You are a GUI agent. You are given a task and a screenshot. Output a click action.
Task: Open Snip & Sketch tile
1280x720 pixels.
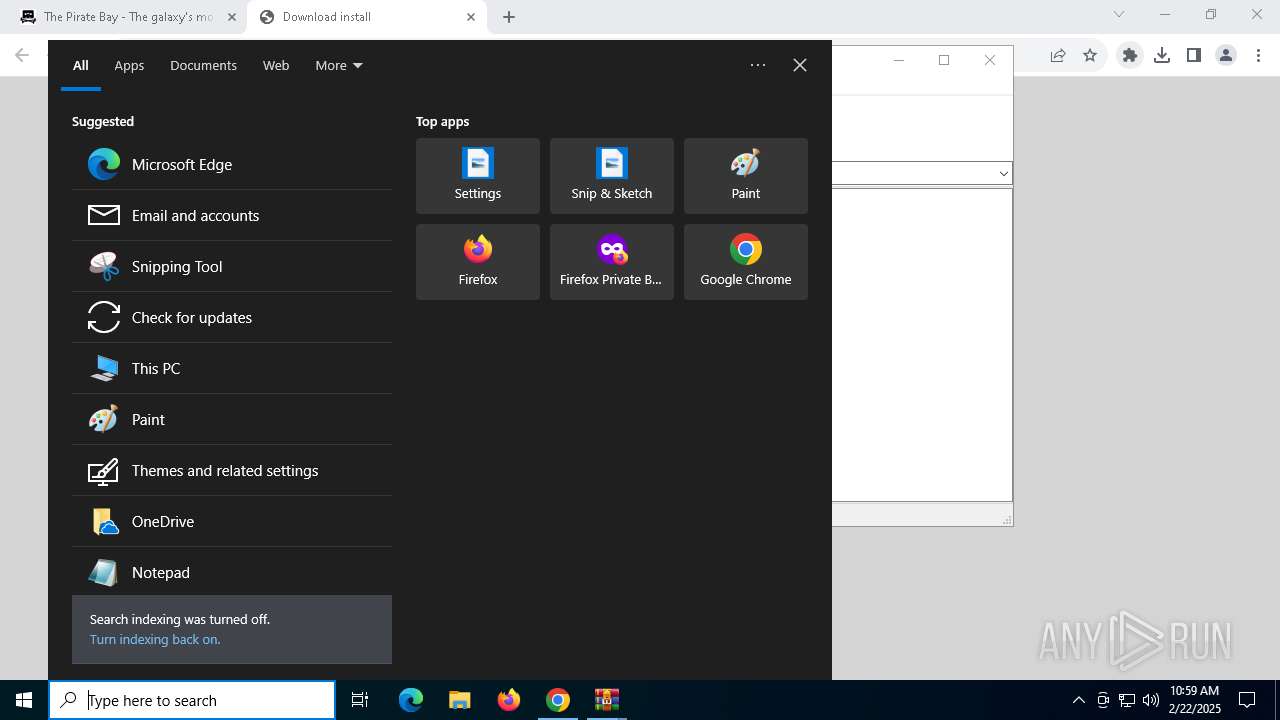point(612,176)
